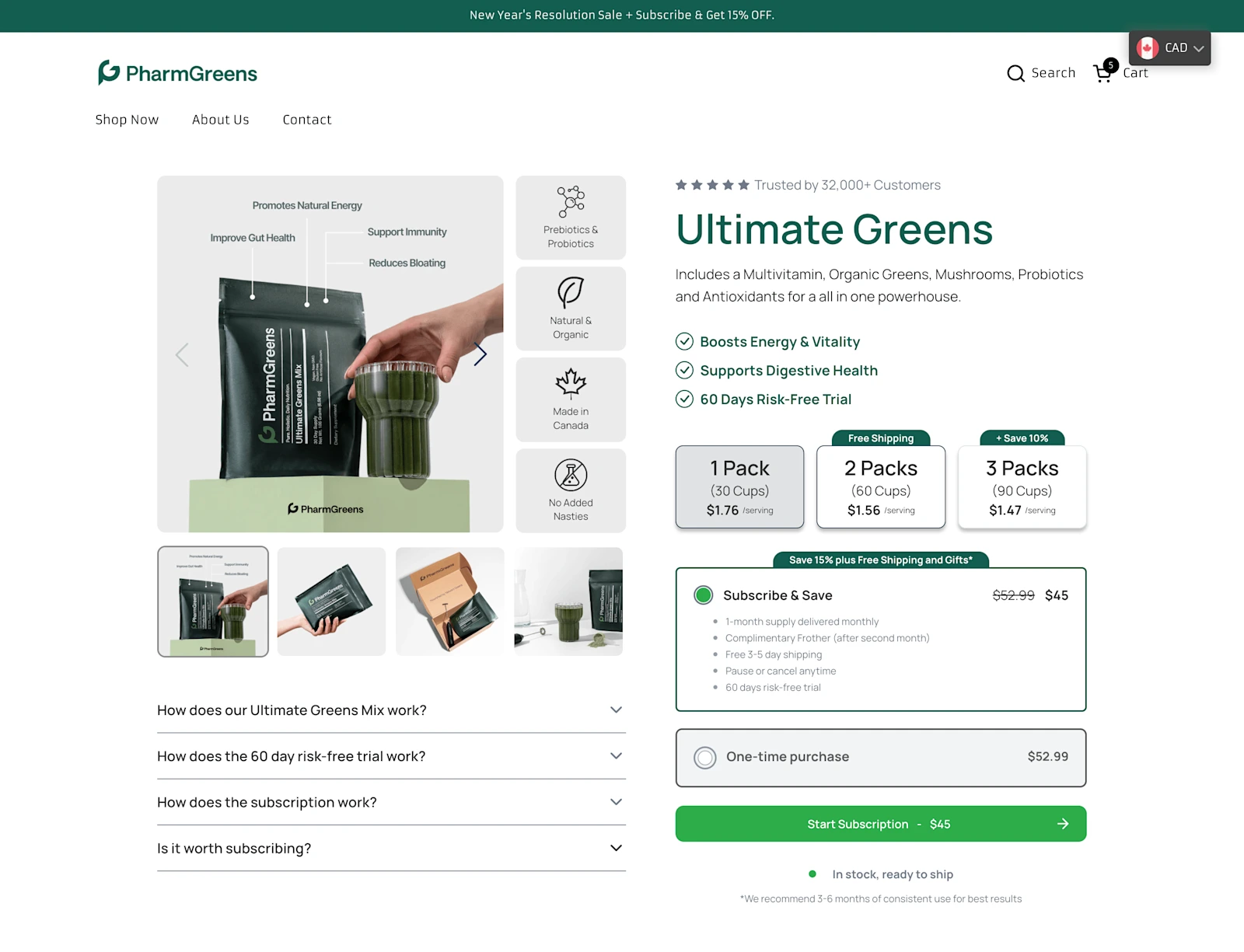The image size is (1244, 952).
Task: Click checkmark beside Boosts Energy & Vitality
Action: coord(684,341)
